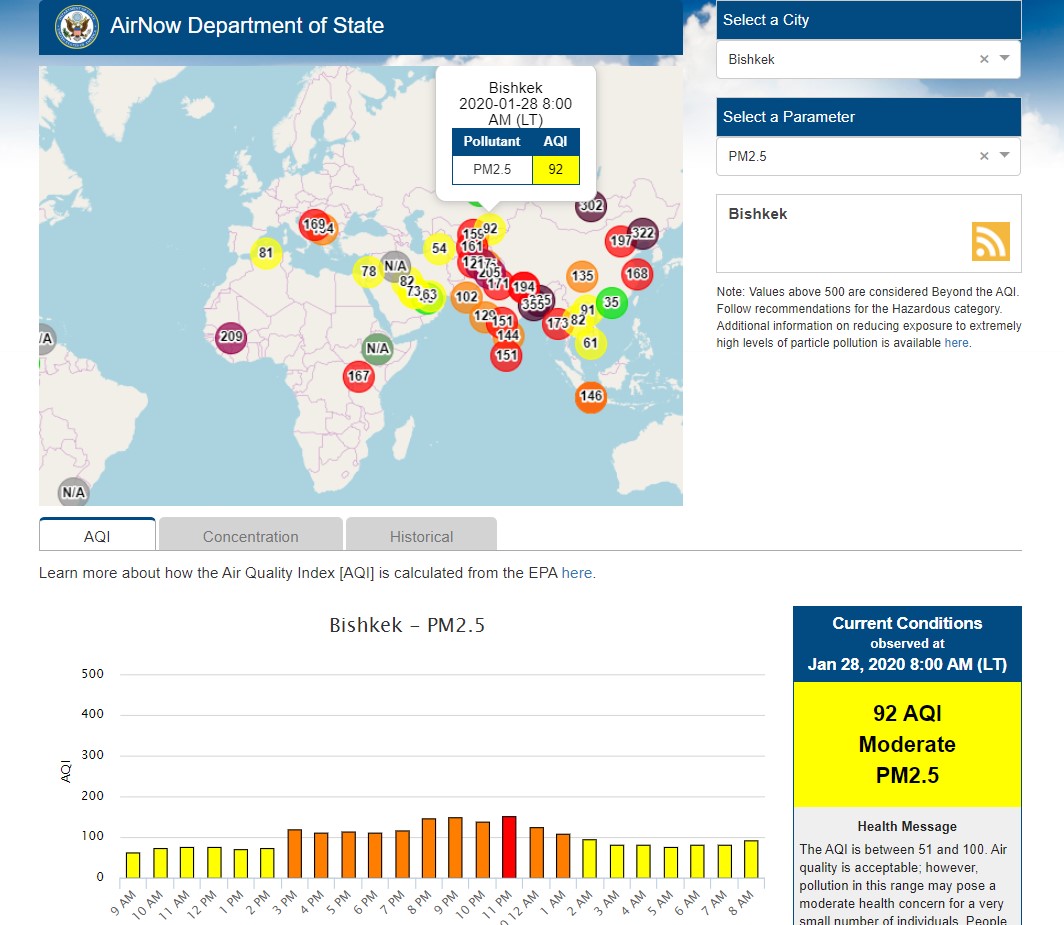
Task: Select the yellow map marker showing 81
Action: coord(266,254)
